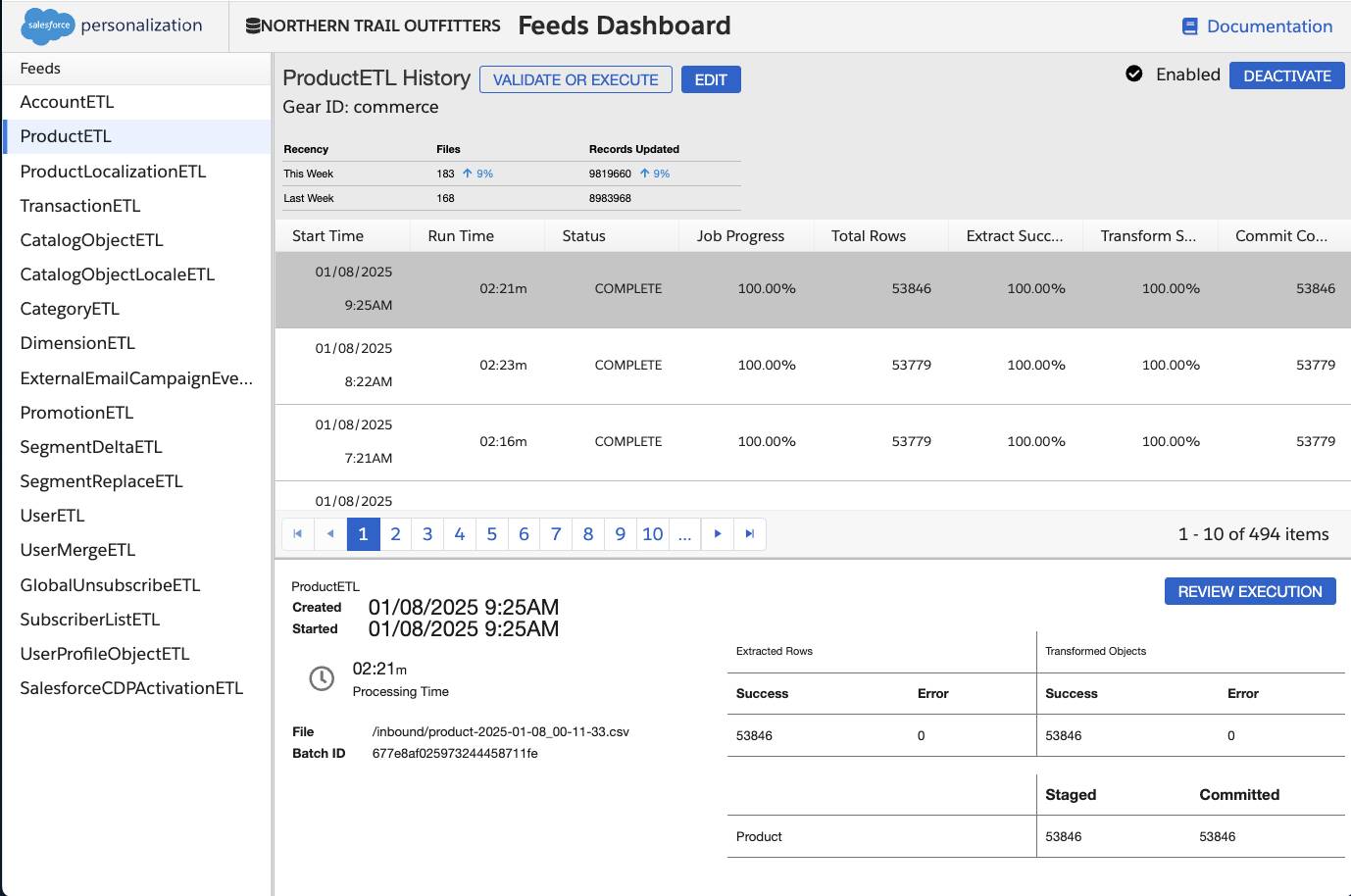Click the EDIT button
1351x896 pixels.
(711, 79)
